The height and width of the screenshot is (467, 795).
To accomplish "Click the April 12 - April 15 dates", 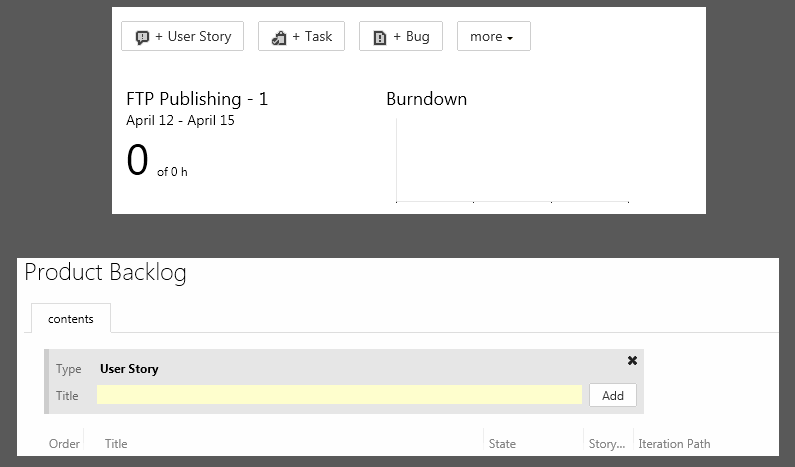I will click(x=181, y=121).
